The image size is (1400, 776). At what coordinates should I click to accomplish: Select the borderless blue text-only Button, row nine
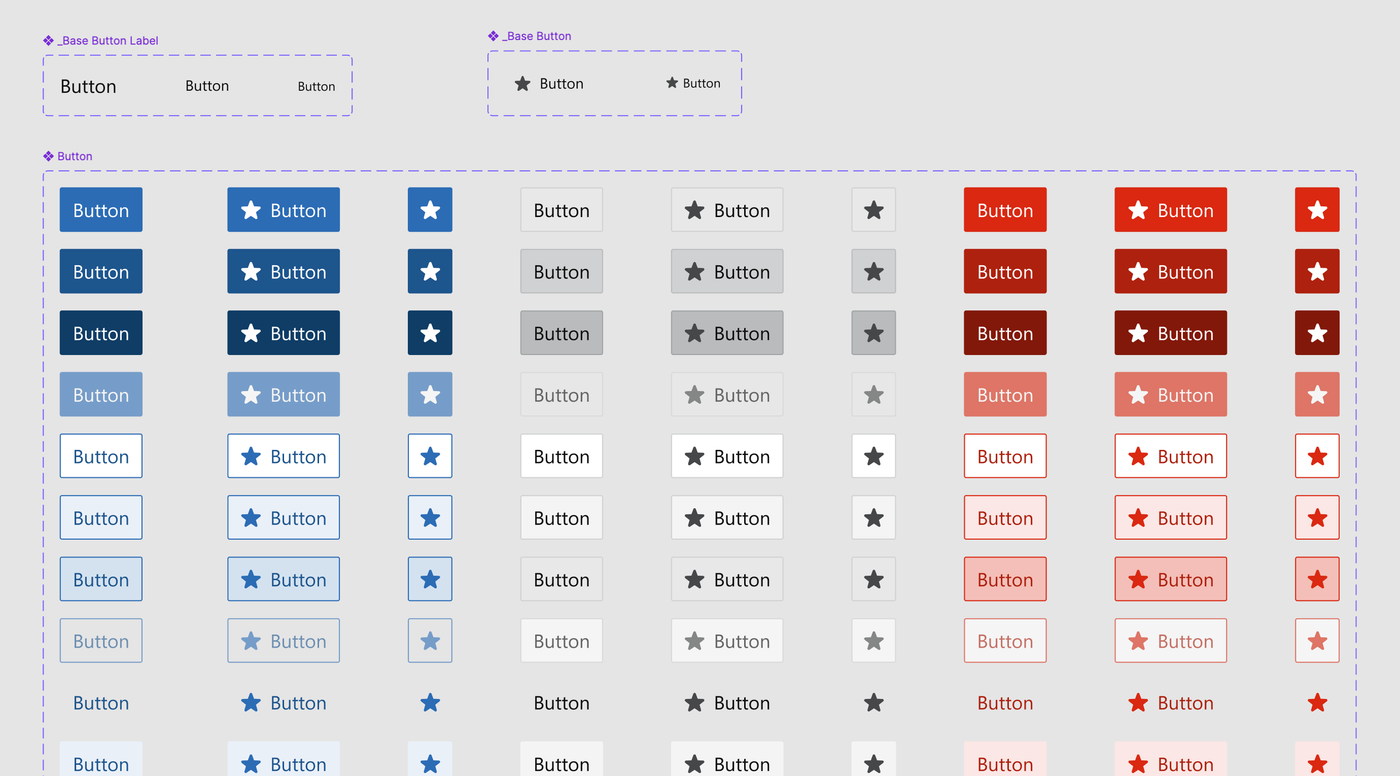pos(101,702)
